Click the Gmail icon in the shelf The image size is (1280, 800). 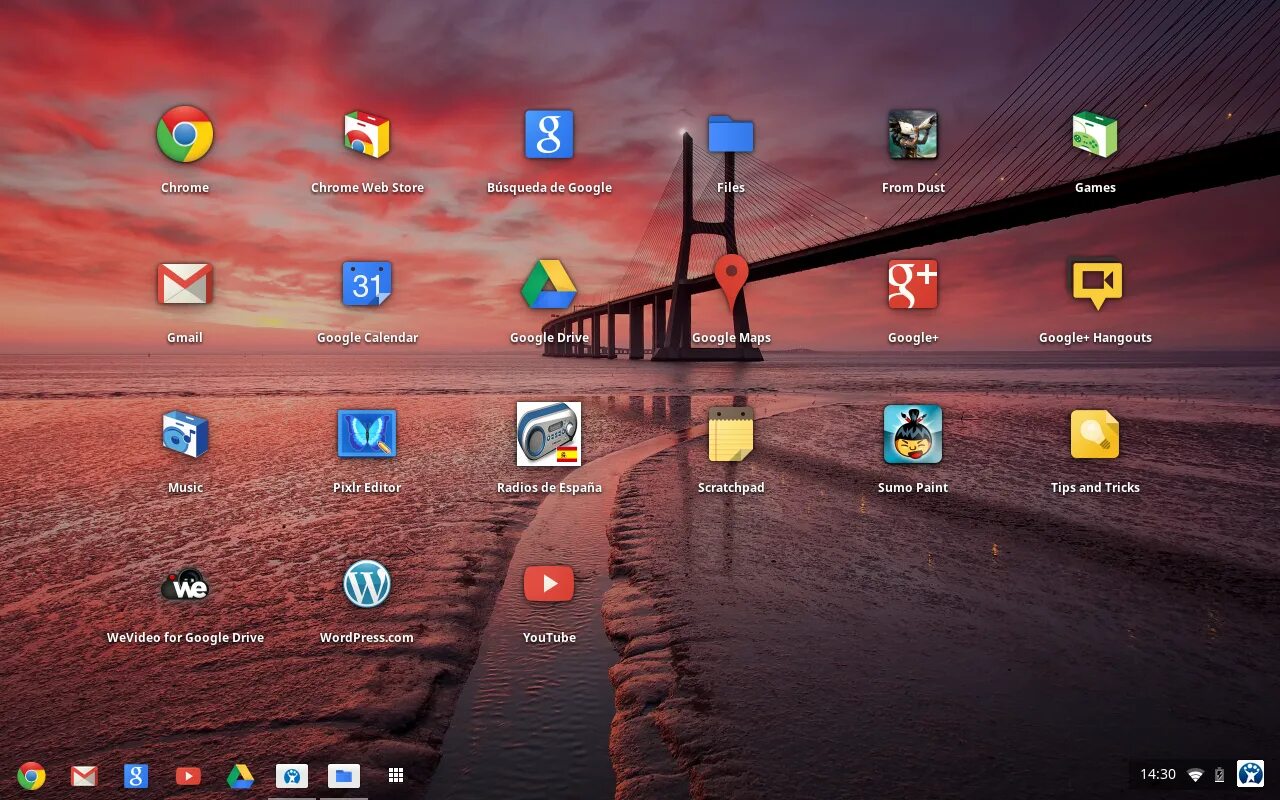(84, 775)
